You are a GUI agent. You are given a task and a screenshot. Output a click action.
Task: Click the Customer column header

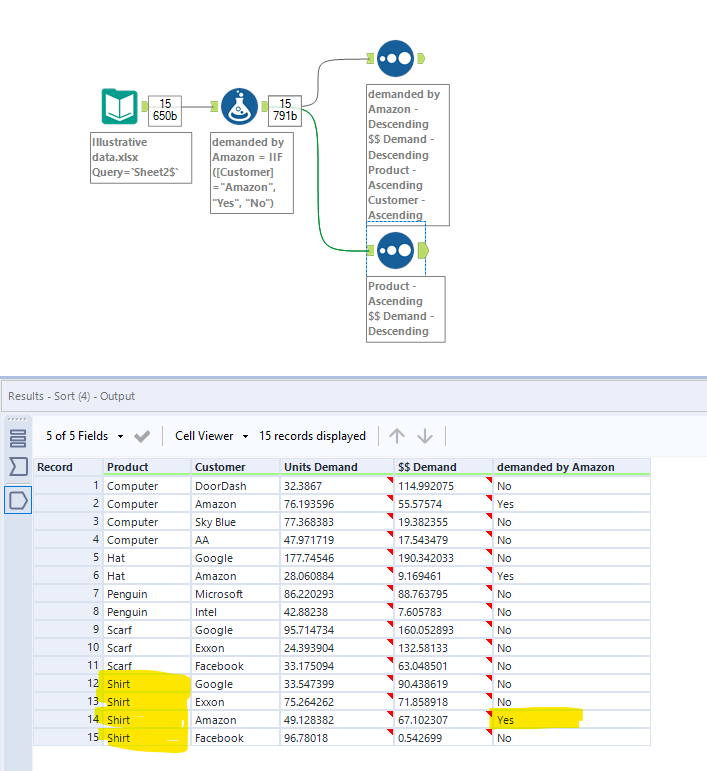(235, 467)
